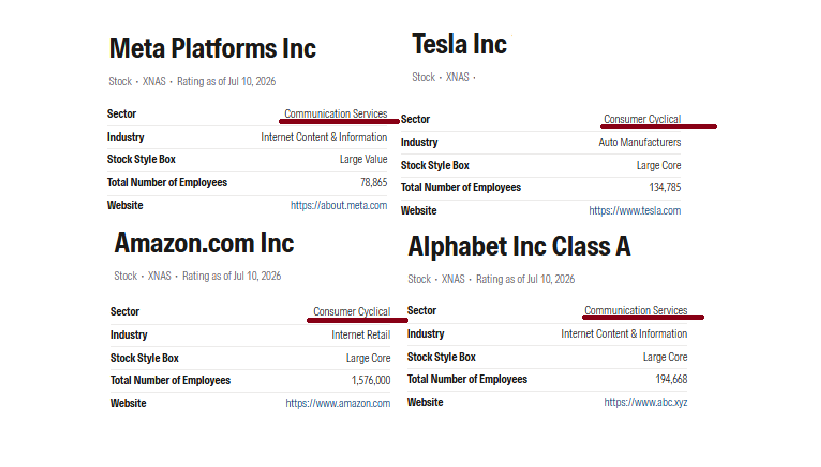The width and height of the screenshot is (821, 467).
Task: Click Alphabet's employee count 194,668
Action: (x=671, y=379)
